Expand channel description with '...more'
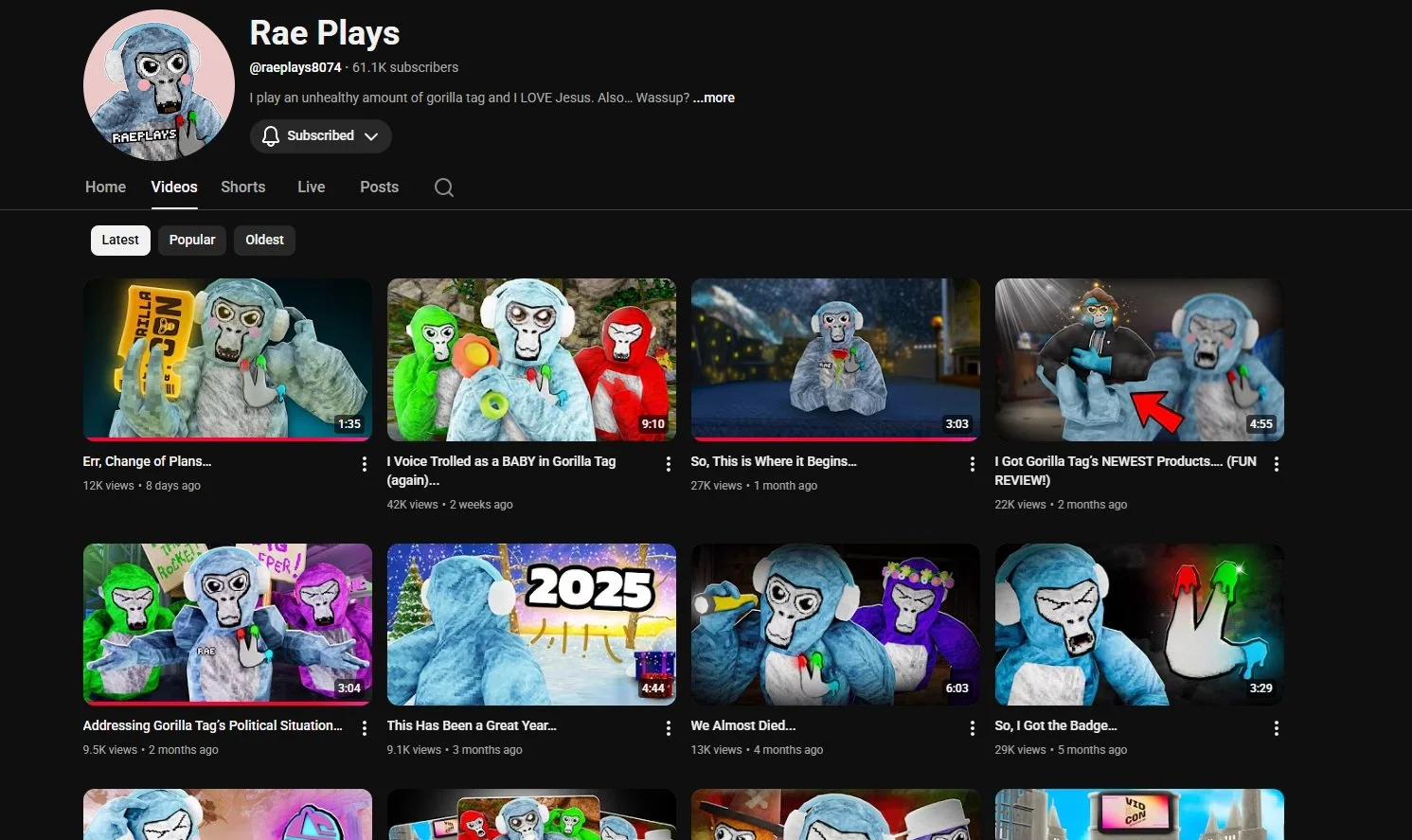Viewport: 1412px width, 840px height. [x=714, y=98]
